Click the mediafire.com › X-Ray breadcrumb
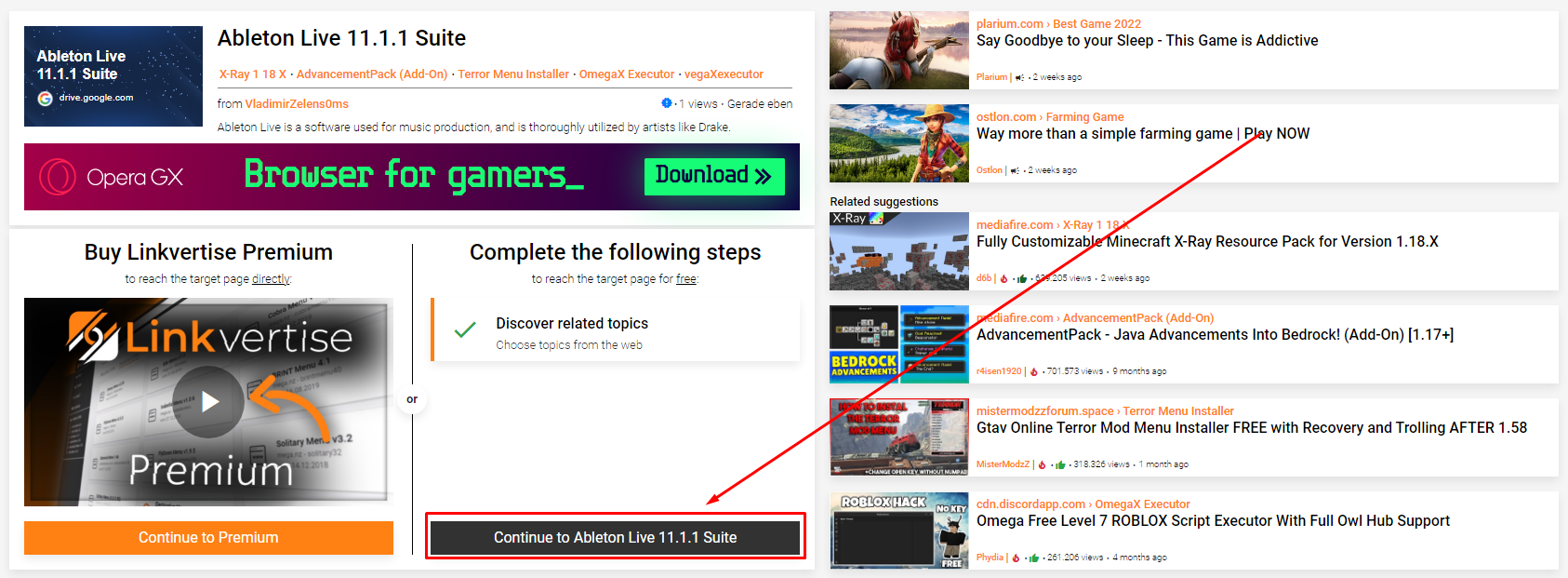1568x578 pixels. (1053, 225)
